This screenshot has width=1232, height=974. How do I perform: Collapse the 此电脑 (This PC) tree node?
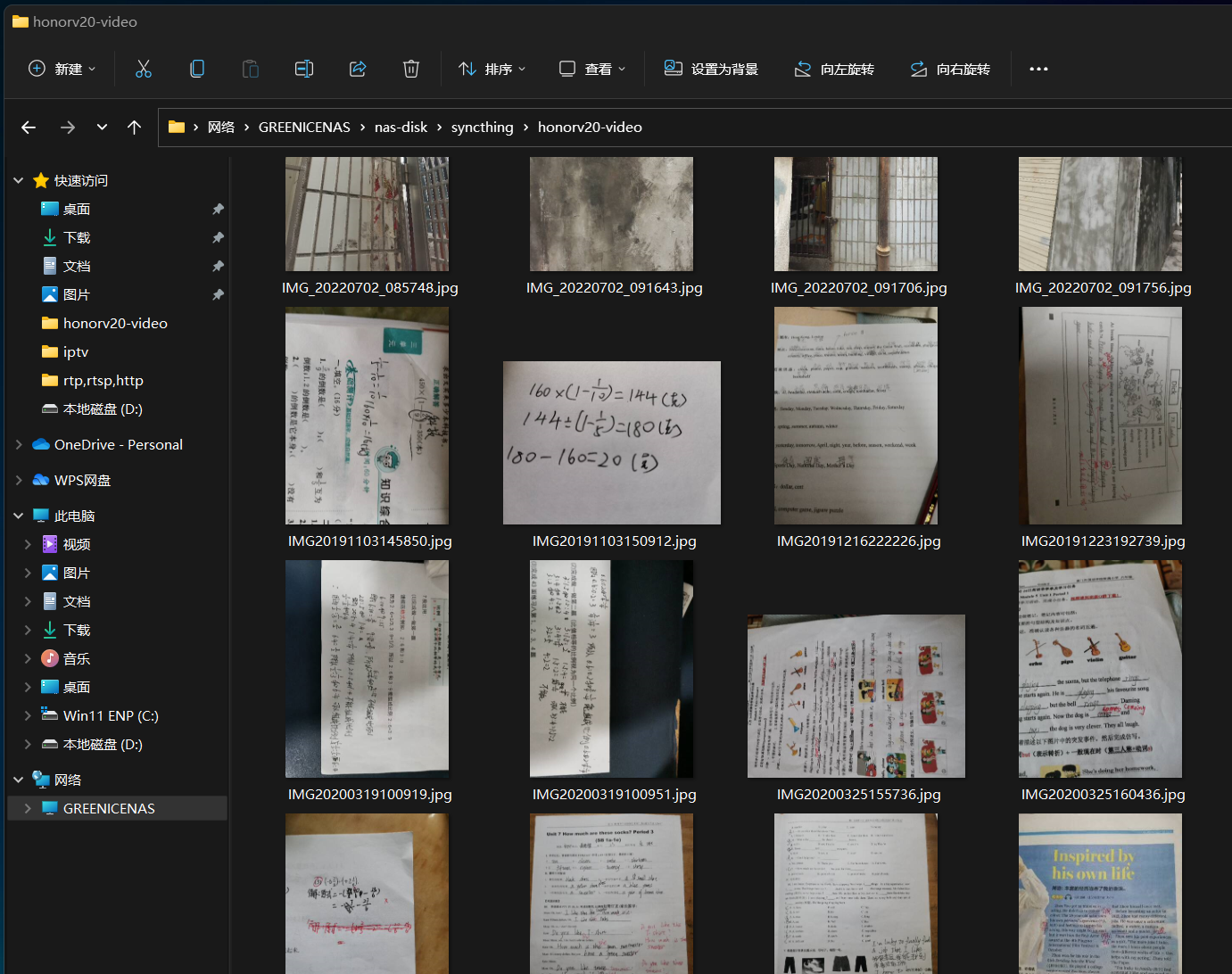pos(19,516)
